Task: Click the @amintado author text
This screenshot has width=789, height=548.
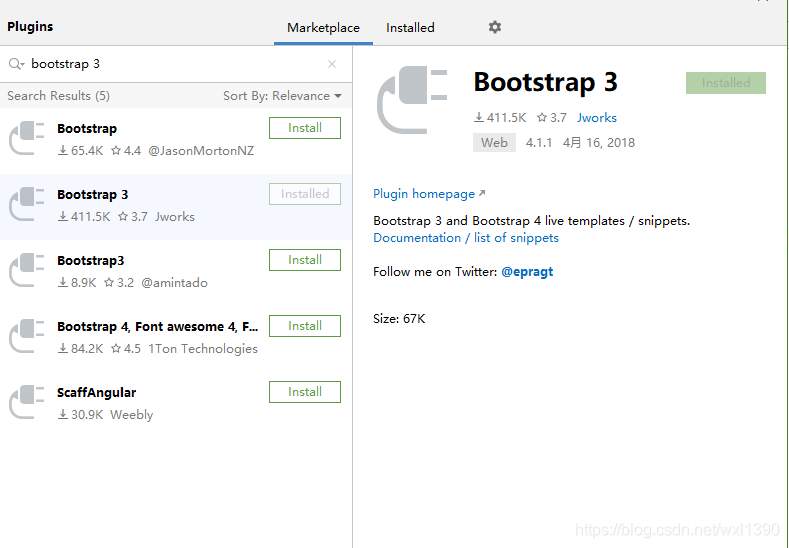Action: (174, 282)
